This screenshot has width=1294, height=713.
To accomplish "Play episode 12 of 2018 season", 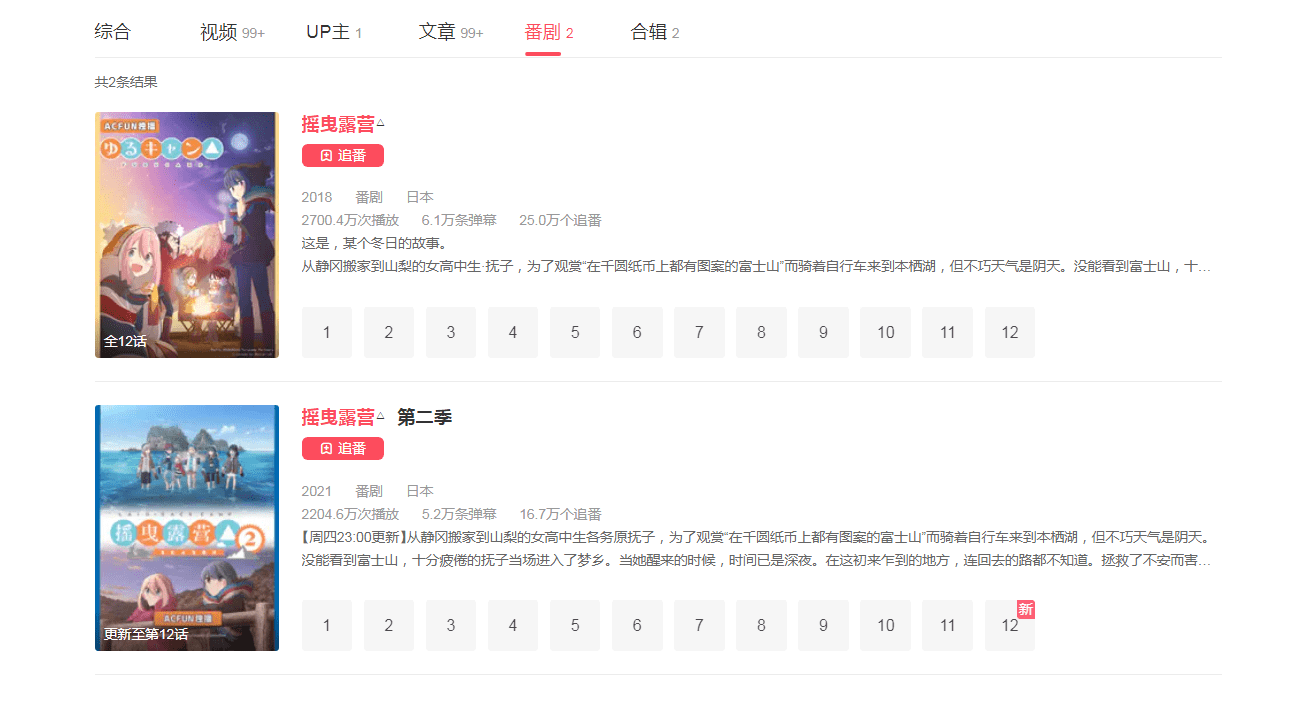I will coord(1010,332).
